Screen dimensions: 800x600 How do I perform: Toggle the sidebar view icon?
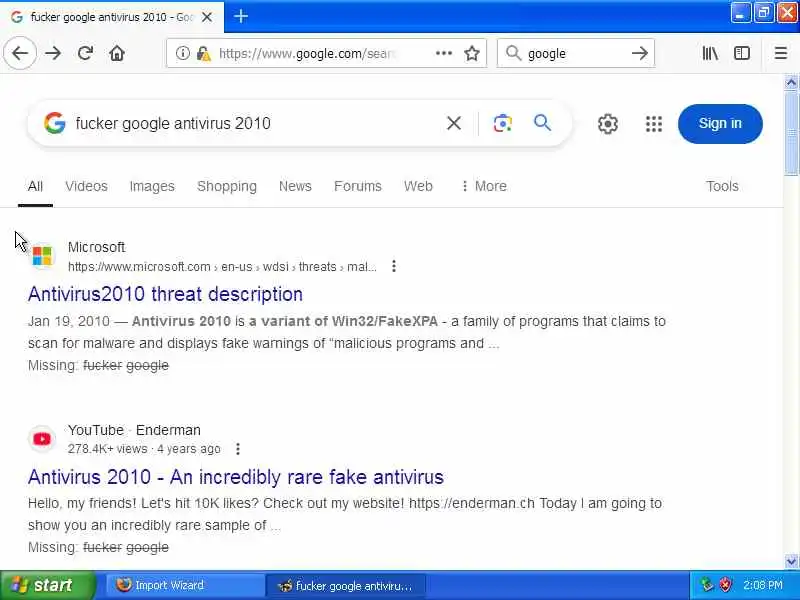[742, 53]
